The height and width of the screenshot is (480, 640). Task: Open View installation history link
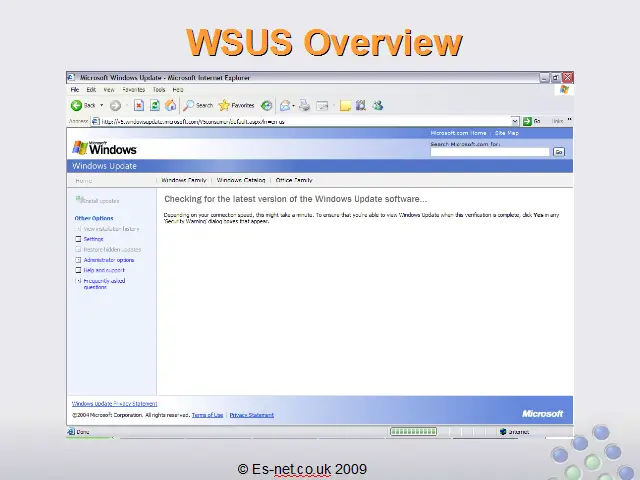pyautogui.click(x=111, y=229)
